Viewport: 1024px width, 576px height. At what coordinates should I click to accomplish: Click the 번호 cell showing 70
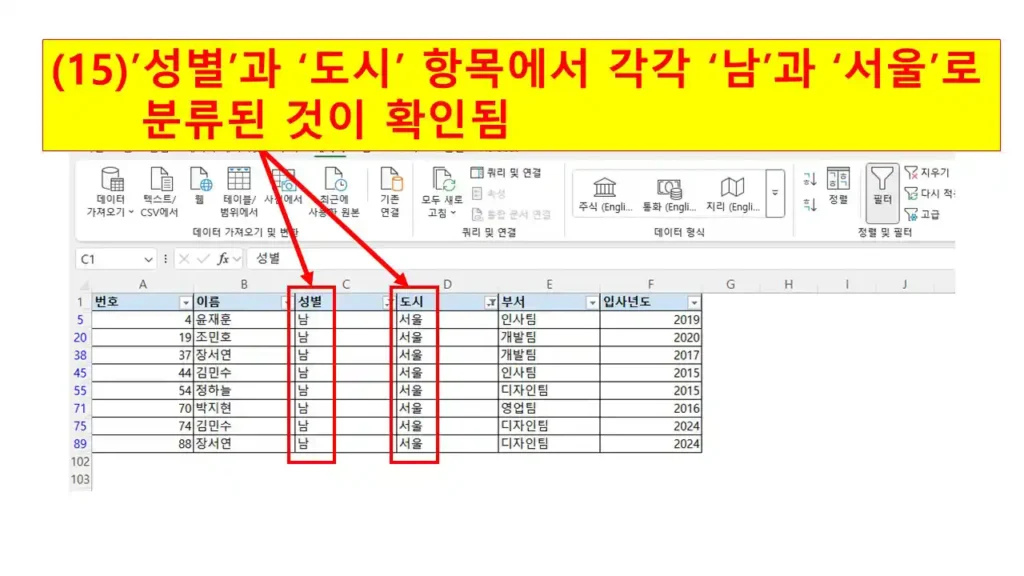coord(143,408)
